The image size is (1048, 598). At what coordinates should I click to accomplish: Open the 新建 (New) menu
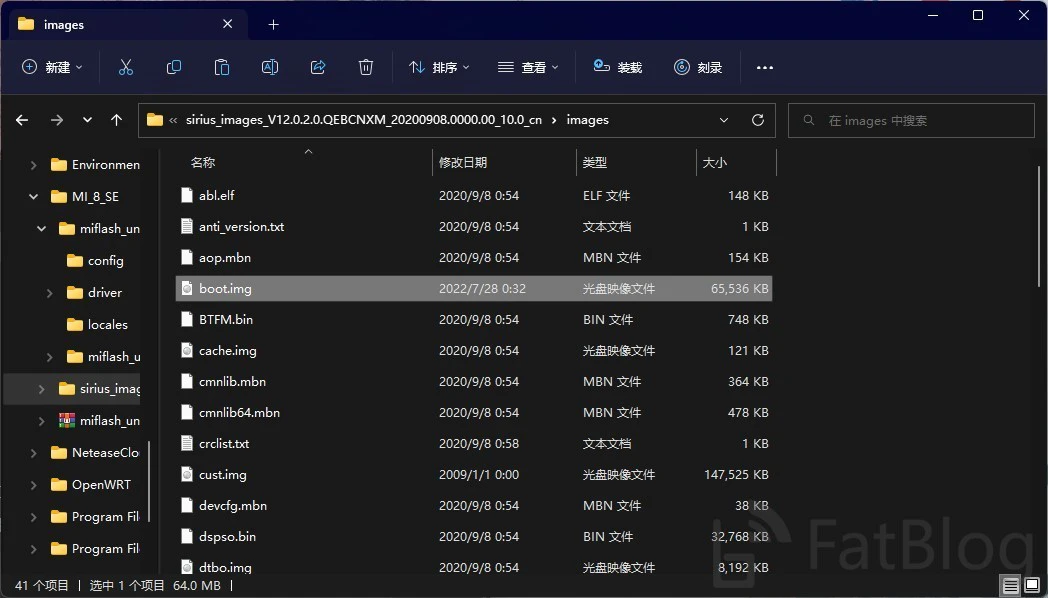pos(52,67)
